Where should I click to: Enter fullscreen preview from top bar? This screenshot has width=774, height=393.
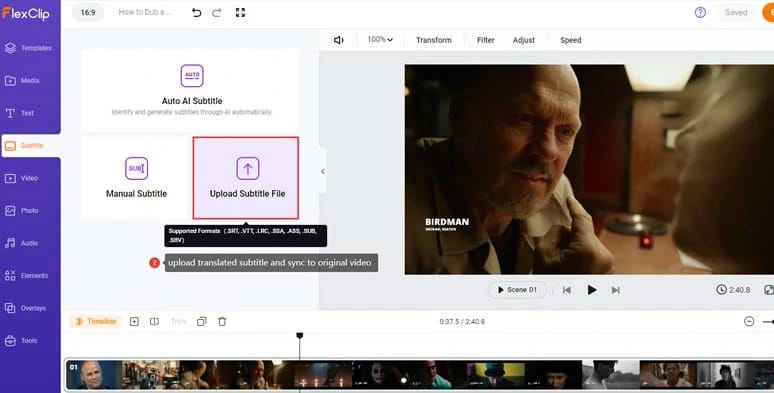(x=240, y=13)
